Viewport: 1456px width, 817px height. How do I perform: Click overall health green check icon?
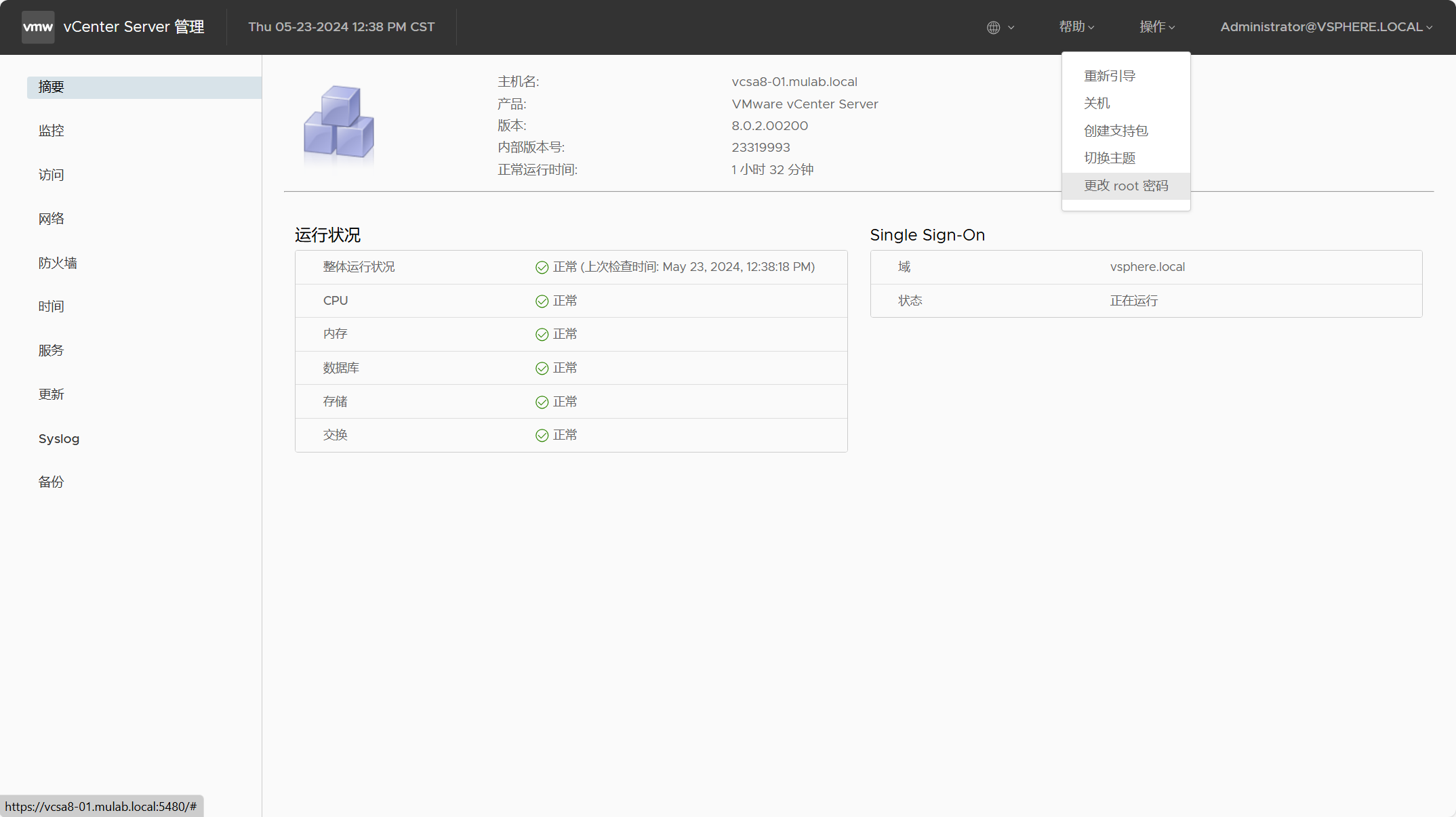[542, 268]
